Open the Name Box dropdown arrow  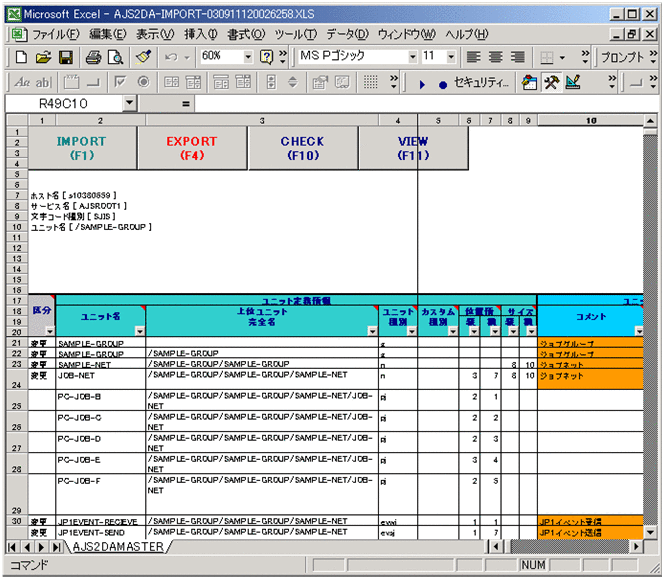pyautogui.click(x=130, y=103)
